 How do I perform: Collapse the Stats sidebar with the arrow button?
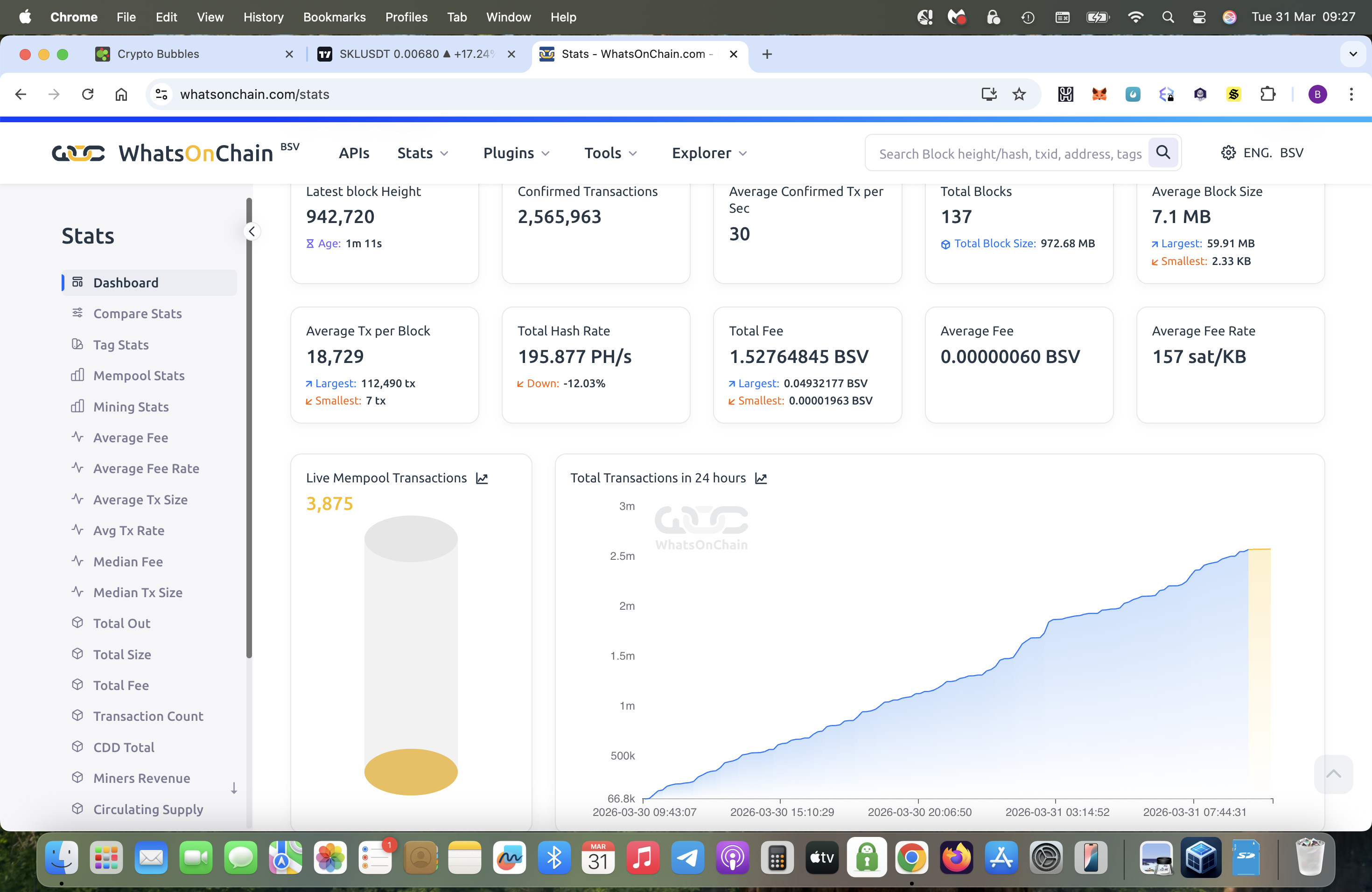pyautogui.click(x=252, y=231)
